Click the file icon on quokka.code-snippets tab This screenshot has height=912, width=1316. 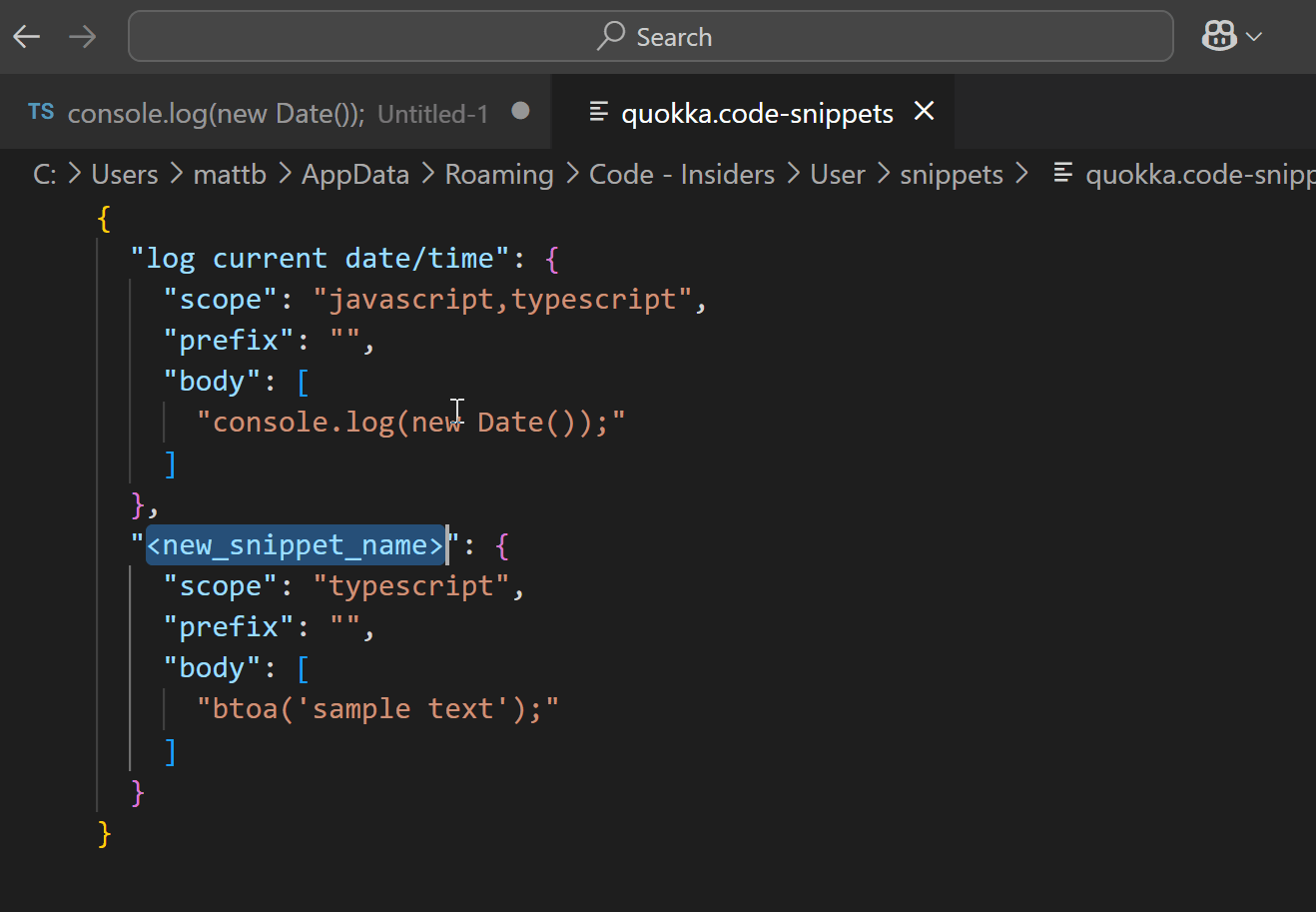coord(599,112)
